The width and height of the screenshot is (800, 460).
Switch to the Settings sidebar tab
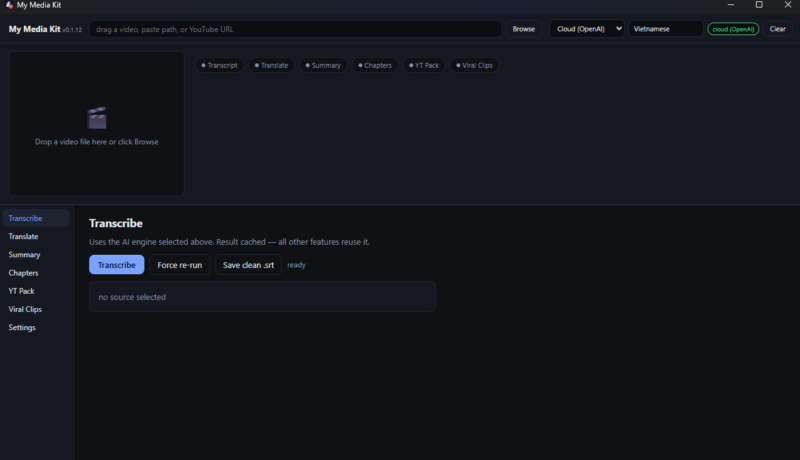pyautogui.click(x=22, y=328)
